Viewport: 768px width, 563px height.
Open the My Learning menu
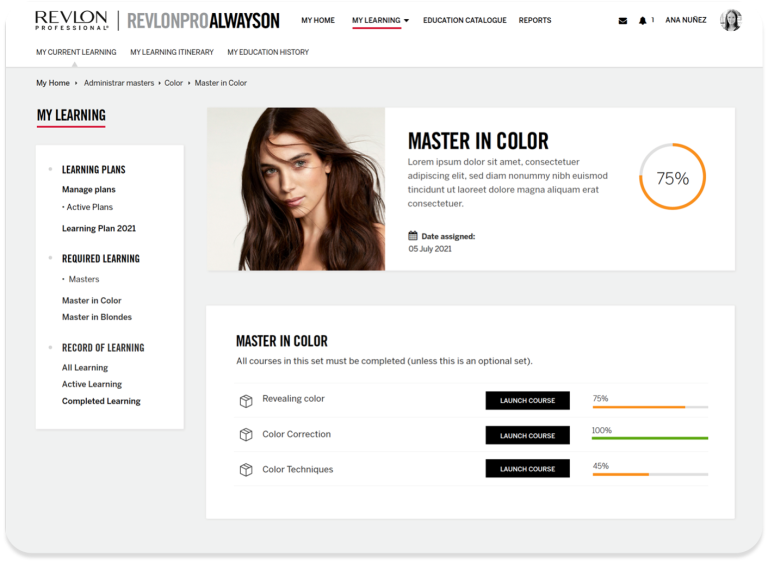[376, 20]
